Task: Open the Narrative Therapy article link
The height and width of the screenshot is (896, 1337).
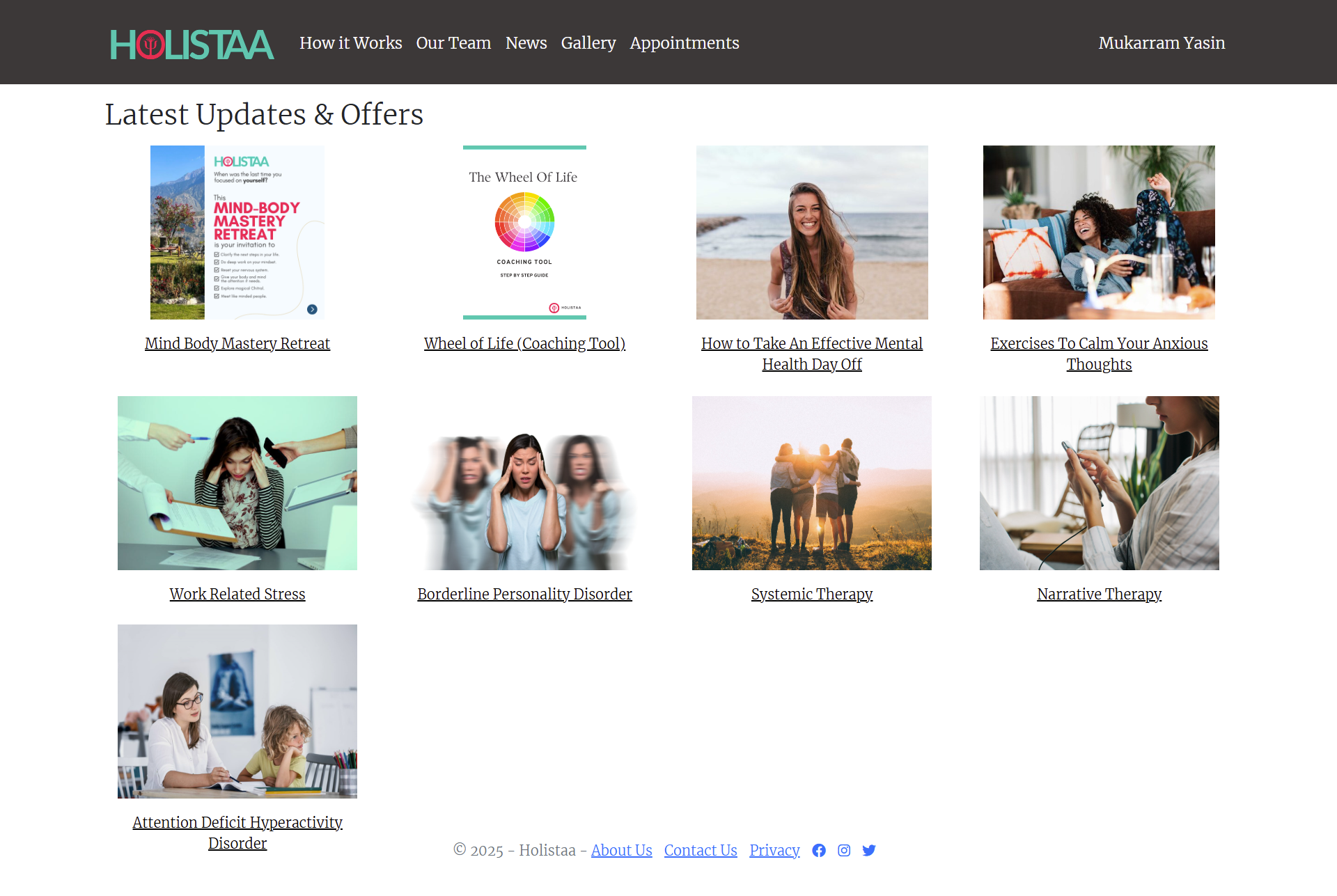Action: tap(1099, 594)
